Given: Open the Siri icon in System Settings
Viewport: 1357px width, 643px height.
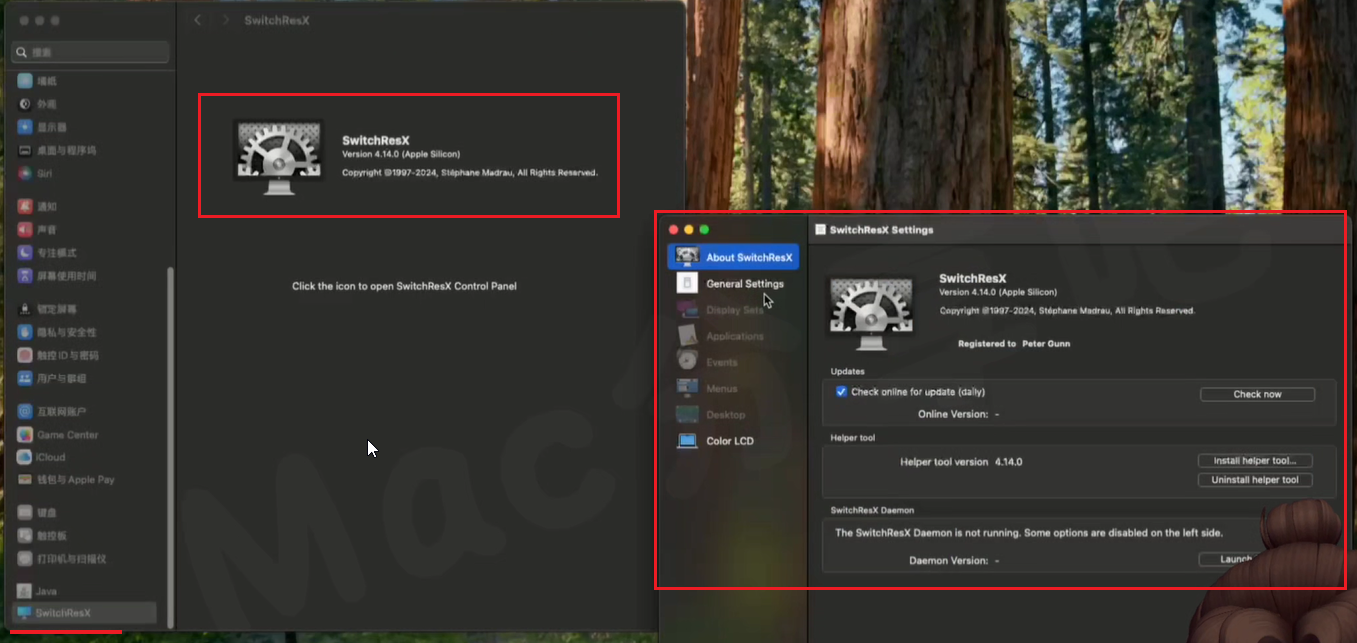Looking at the screenshot, I should pos(25,173).
